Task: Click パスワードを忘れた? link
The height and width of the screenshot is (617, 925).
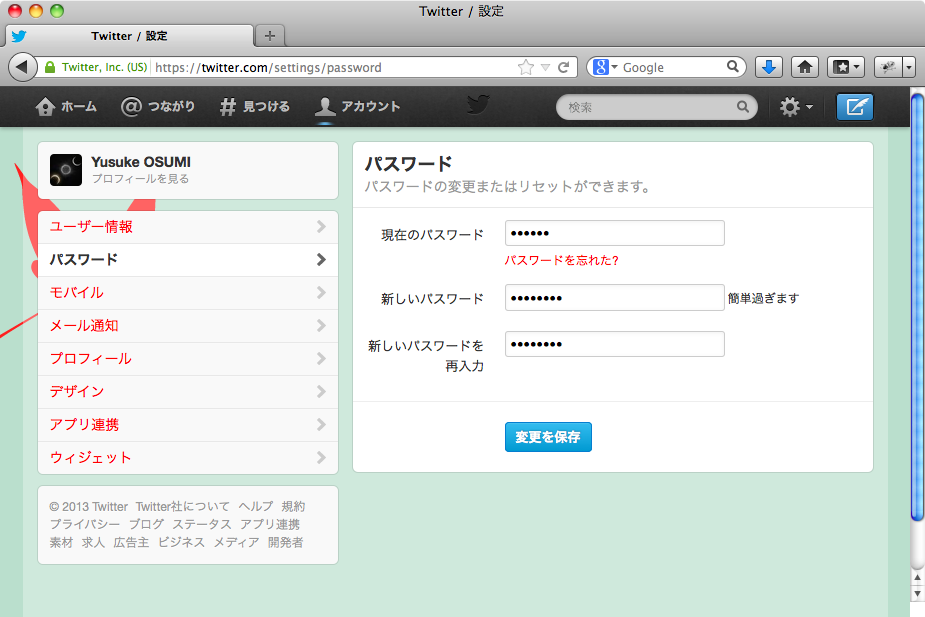Action: (x=561, y=260)
